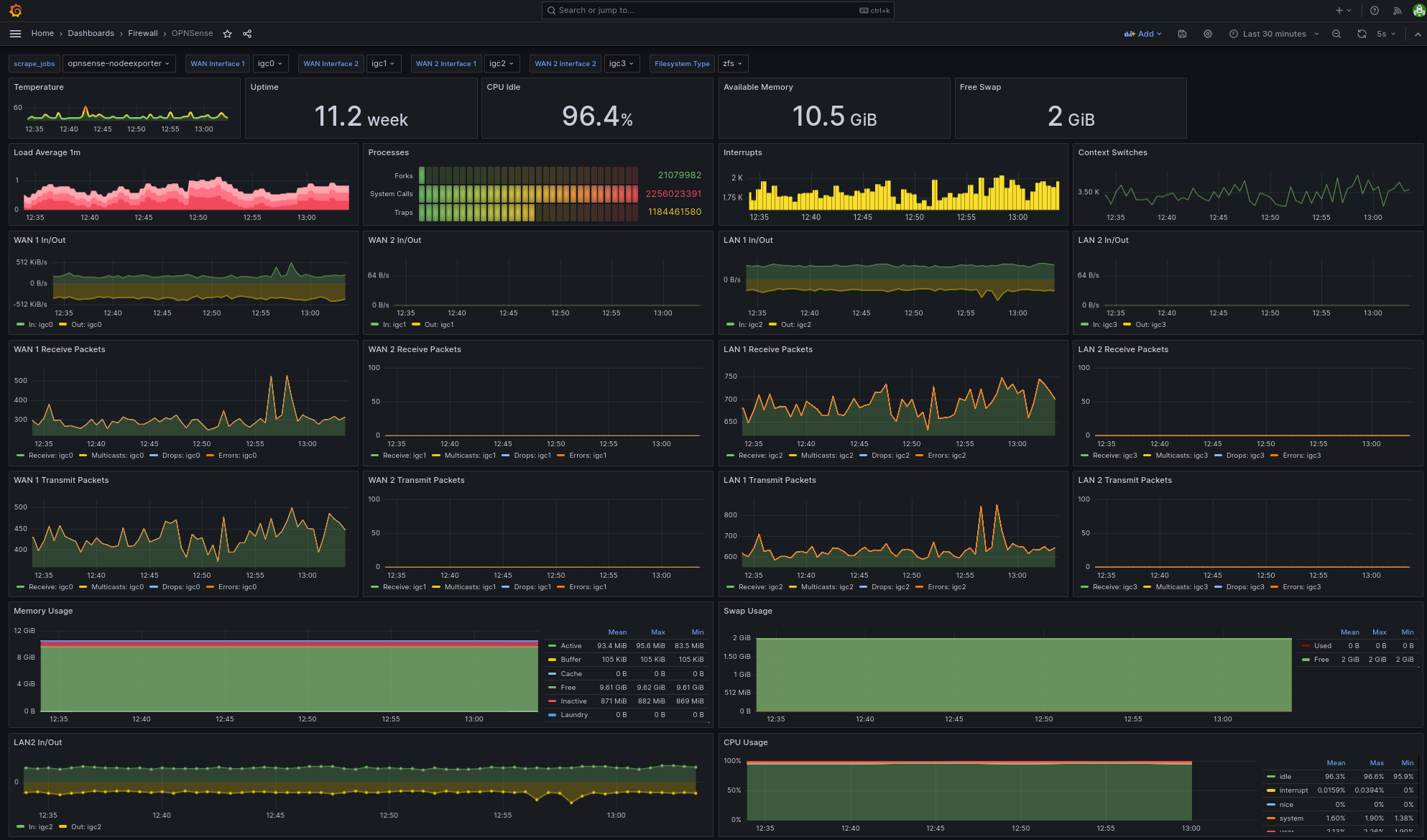Click the Add button in toolbar
The image size is (1427, 840).
1143,34
